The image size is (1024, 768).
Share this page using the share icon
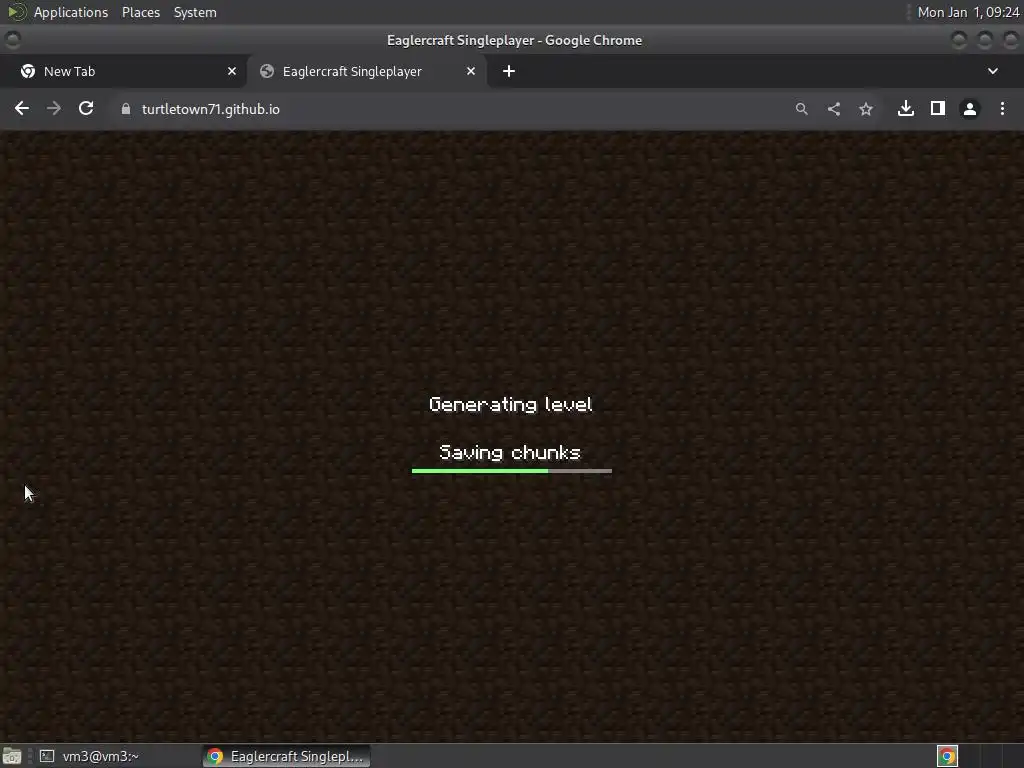tap(833, 109)
